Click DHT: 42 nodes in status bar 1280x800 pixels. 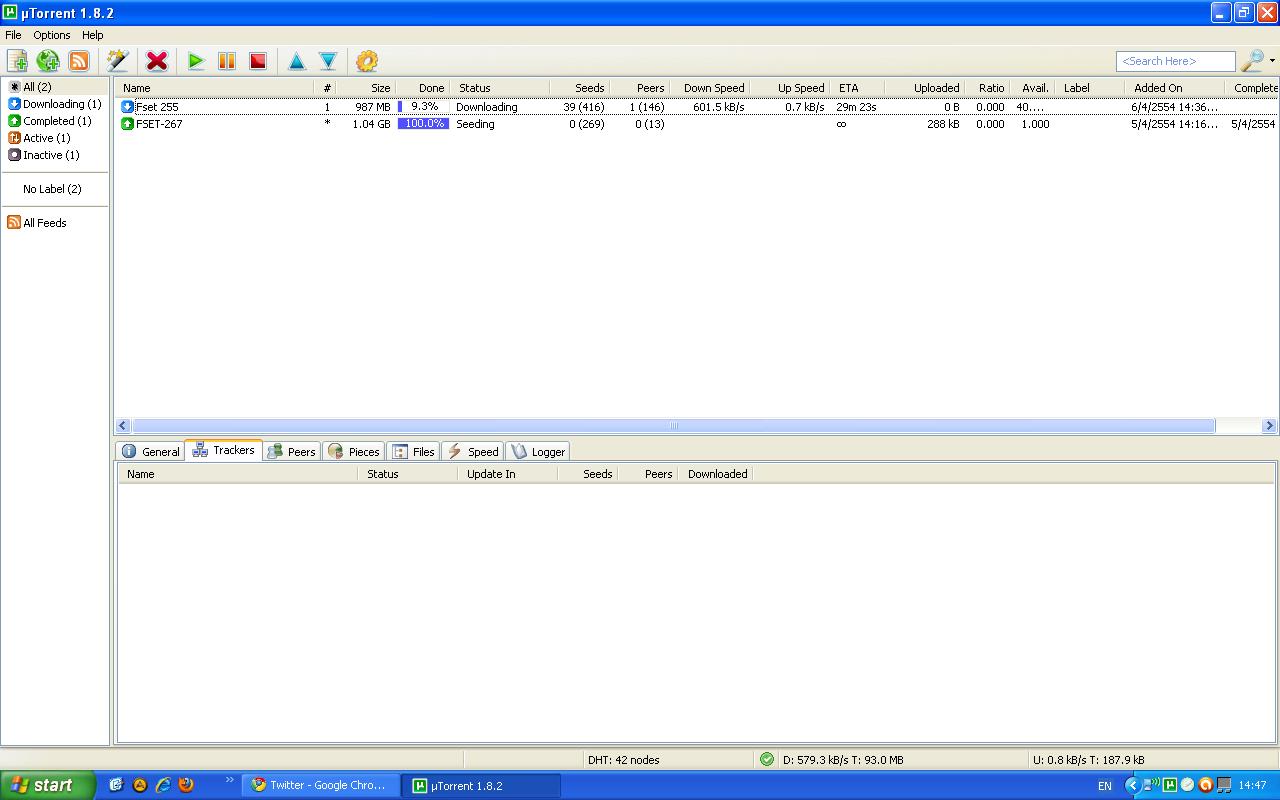coord(624,760)
